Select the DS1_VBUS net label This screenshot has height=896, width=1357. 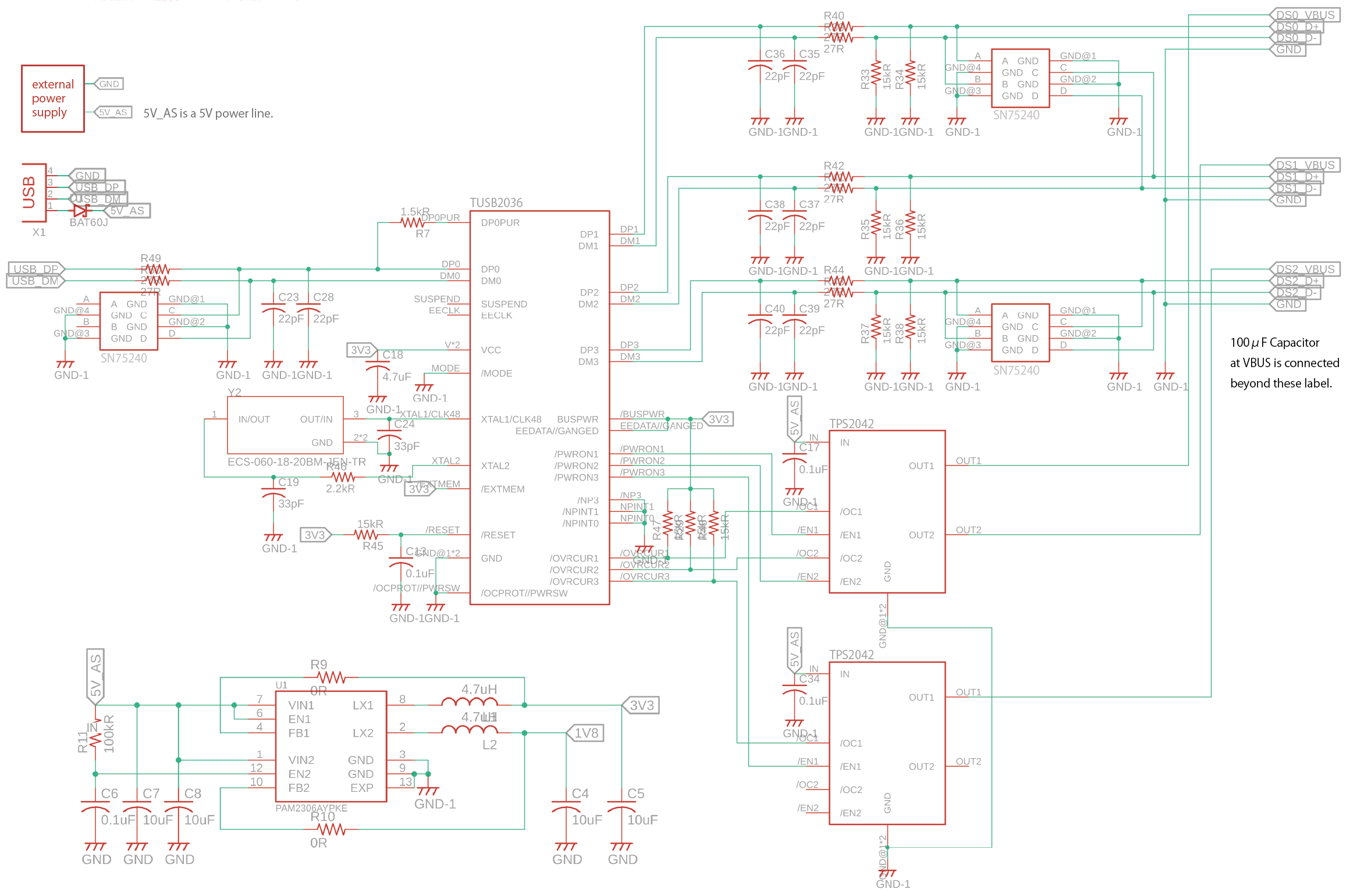(x=1305, y=165)
